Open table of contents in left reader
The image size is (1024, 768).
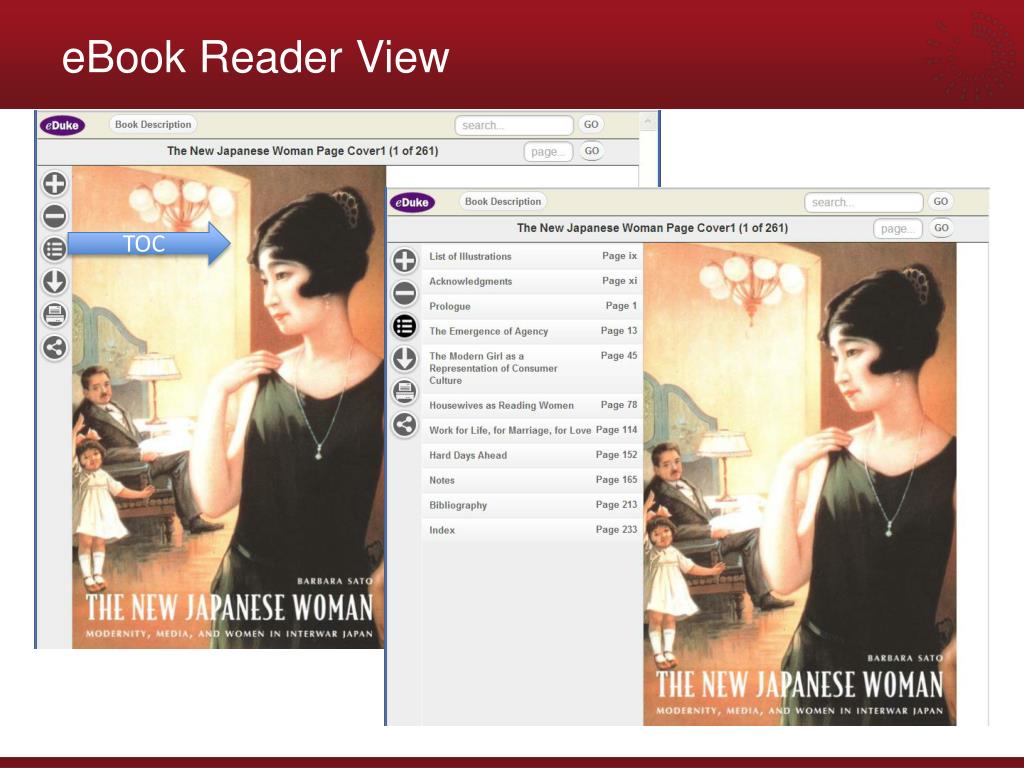55,249
